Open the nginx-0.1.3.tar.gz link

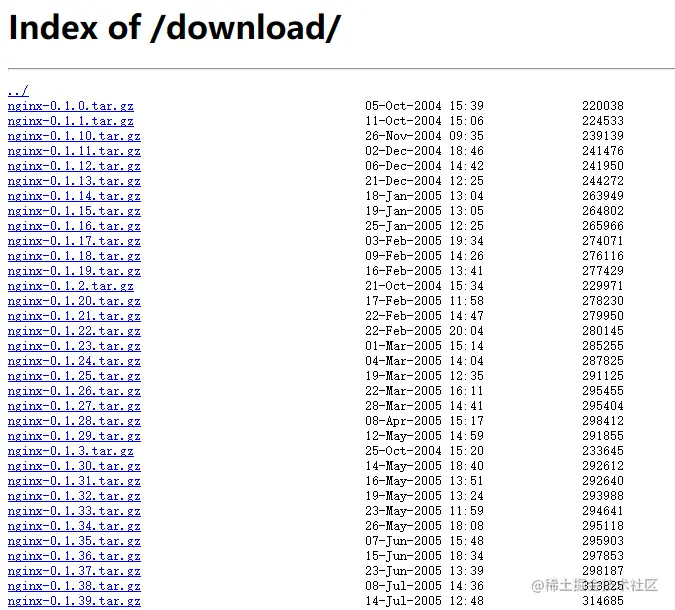click(x=71, y=451)
